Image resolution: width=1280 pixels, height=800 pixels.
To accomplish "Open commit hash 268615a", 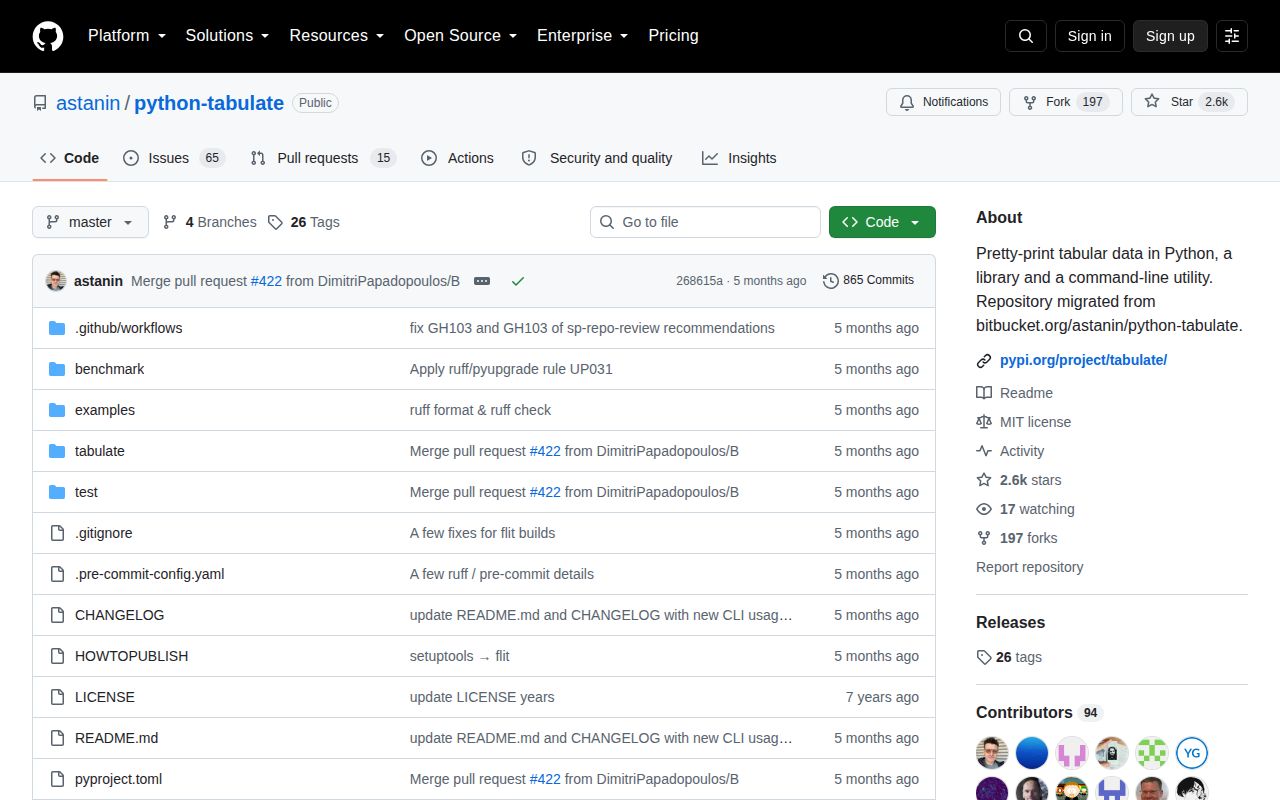I will point(699,281).
